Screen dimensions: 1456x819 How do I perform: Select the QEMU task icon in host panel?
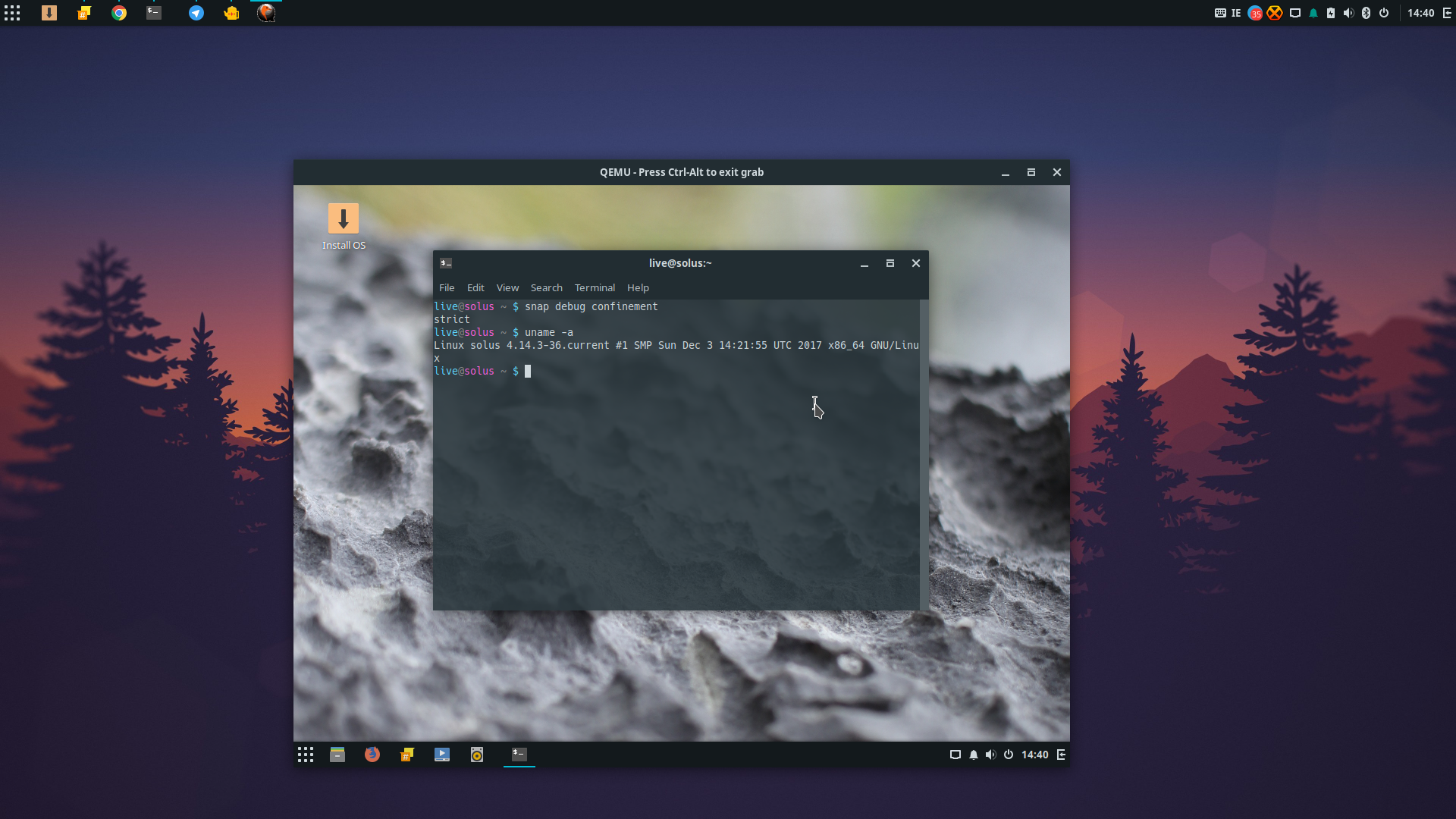pos(266,13)
